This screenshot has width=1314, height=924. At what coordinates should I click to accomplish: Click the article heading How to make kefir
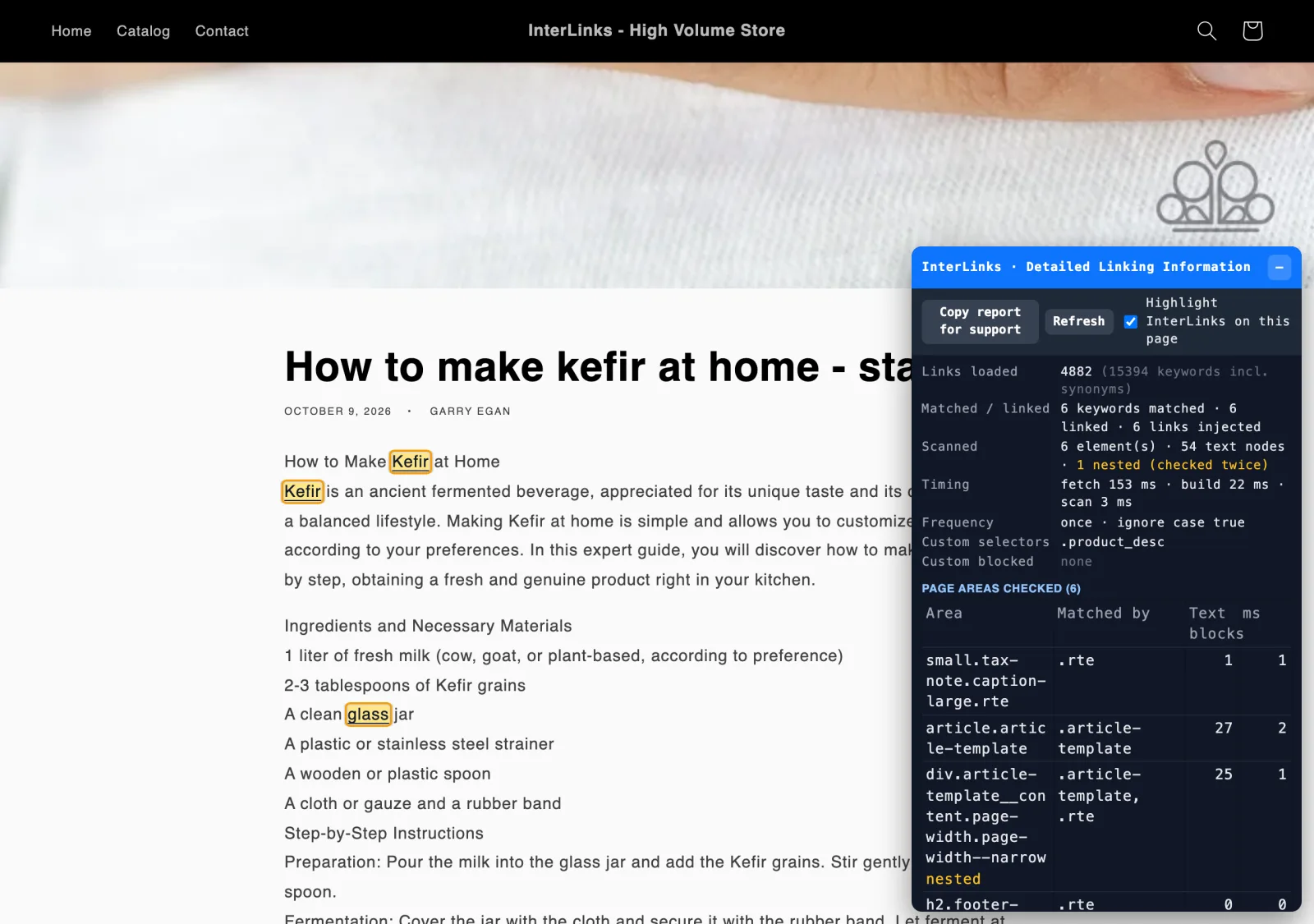(598, 366)
